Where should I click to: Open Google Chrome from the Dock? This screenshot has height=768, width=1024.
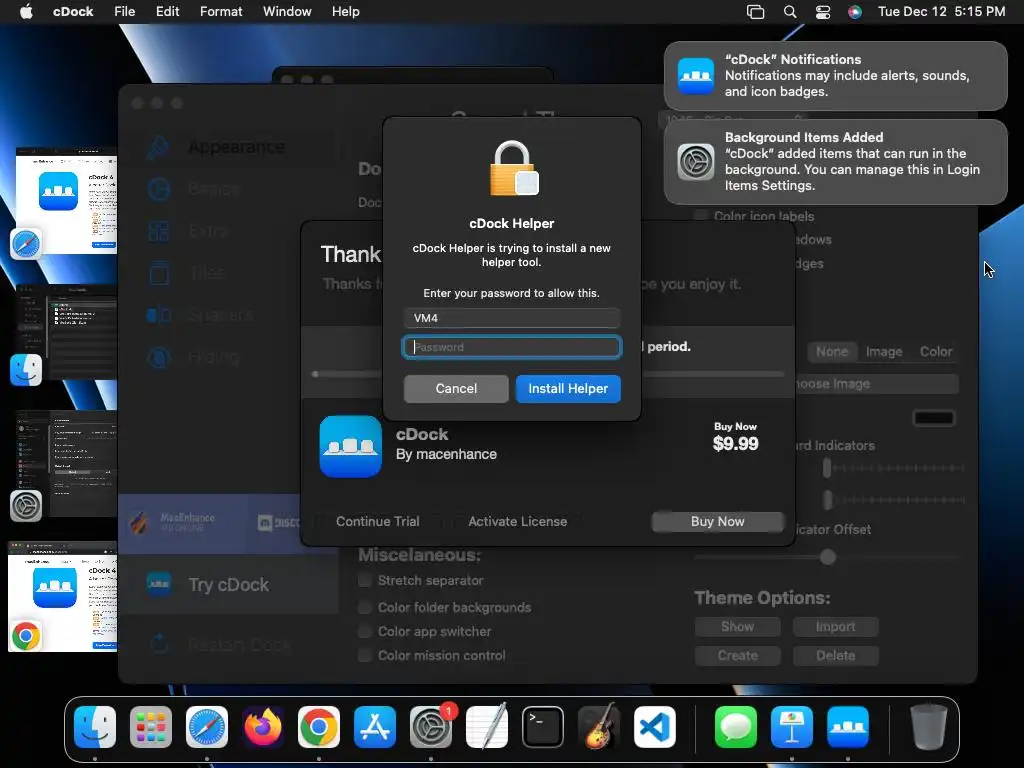319,727
